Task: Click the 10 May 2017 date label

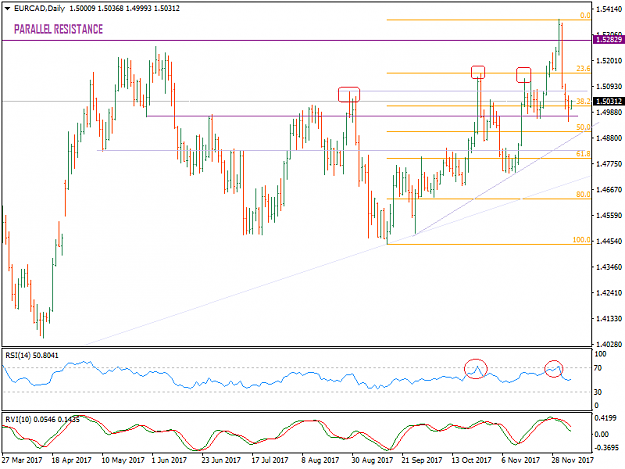Action: tap(123, 460)
